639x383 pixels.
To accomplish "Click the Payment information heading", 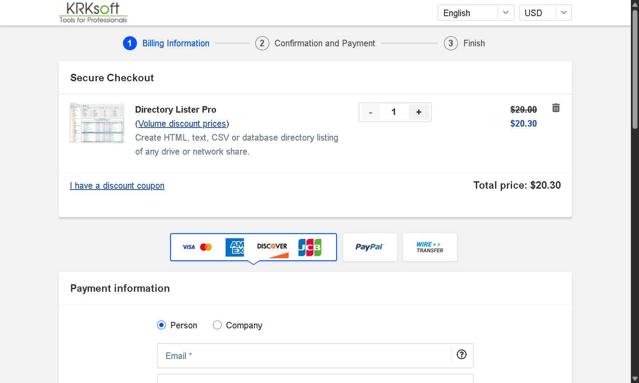I will [120, 288].
